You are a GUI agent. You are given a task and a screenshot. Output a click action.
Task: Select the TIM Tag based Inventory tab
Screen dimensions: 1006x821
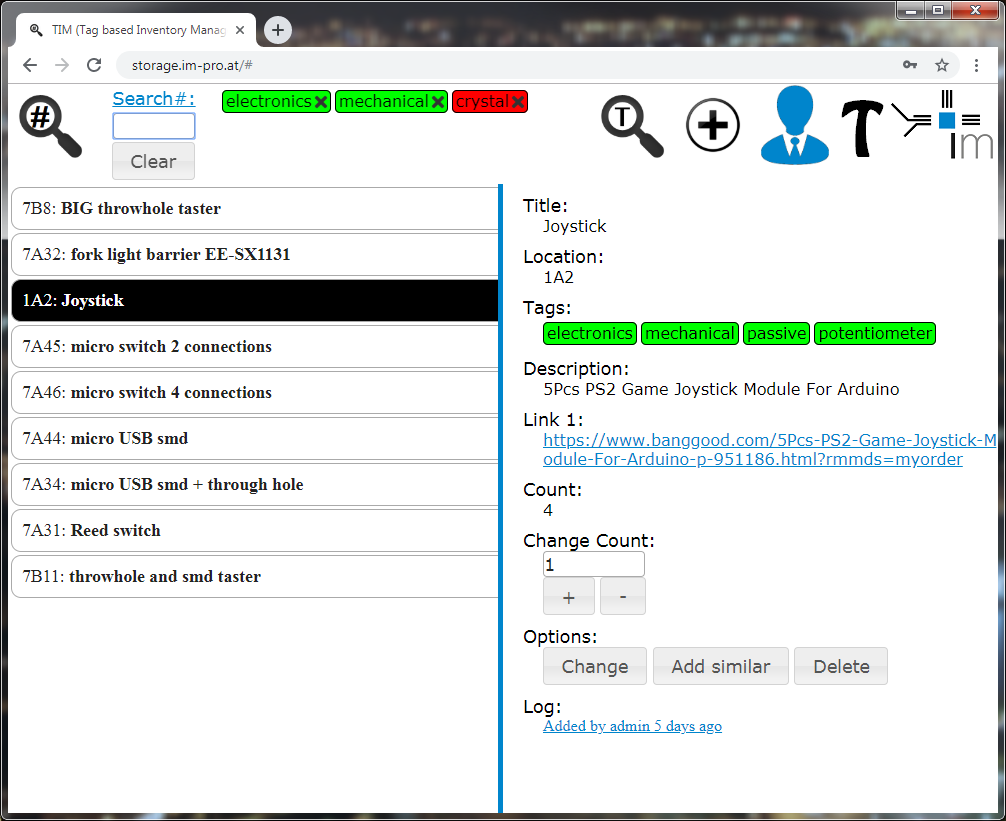point(136,30)
